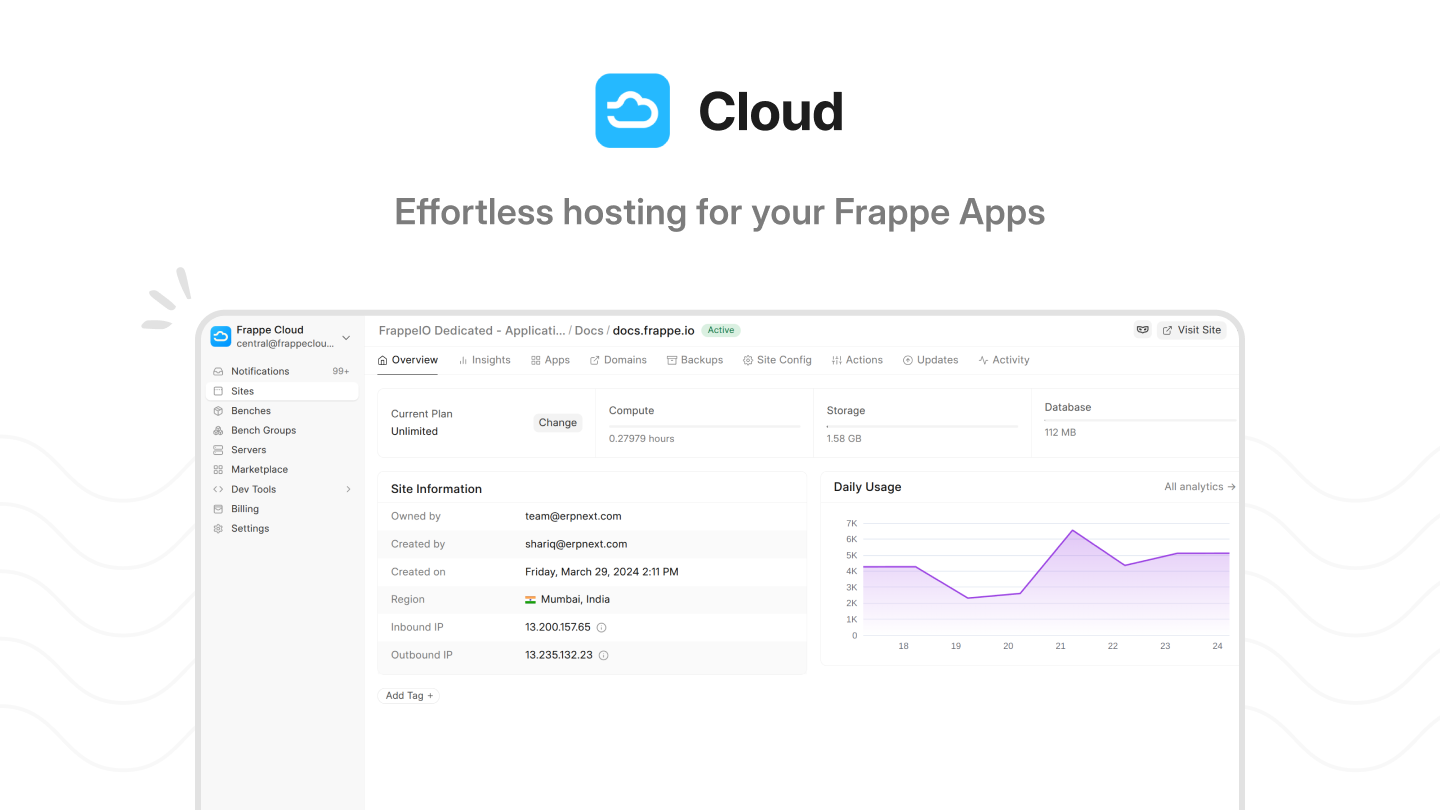Click the Visit Site button
Image resolution: width=1440 pixels, height=810 pixels.
(x=1191, y=329)
